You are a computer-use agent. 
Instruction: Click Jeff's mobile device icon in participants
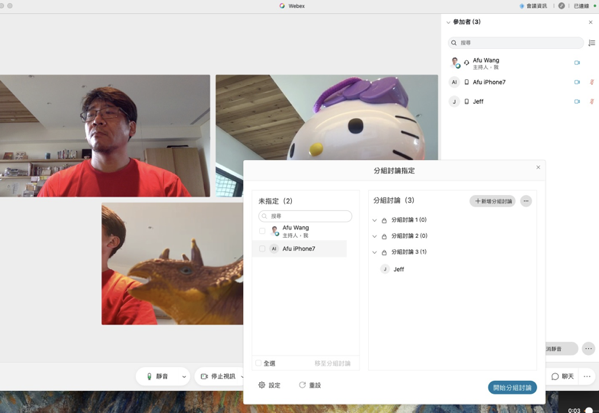tap(466, 101)
